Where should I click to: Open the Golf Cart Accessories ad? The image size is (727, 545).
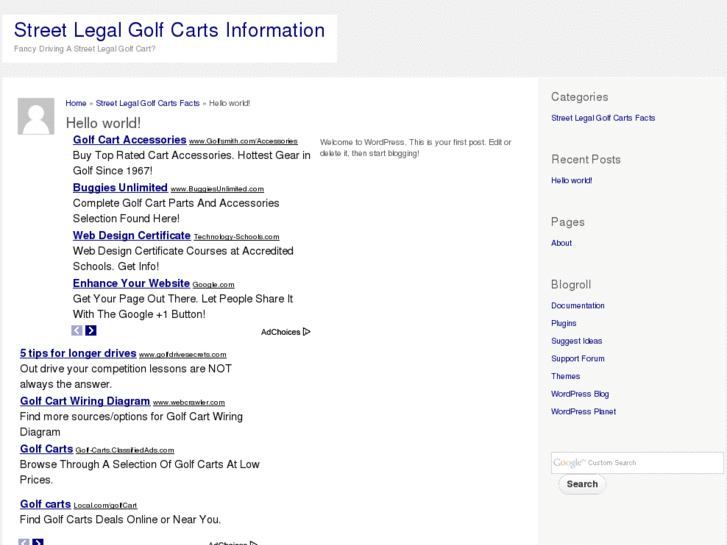pos(129,140)
